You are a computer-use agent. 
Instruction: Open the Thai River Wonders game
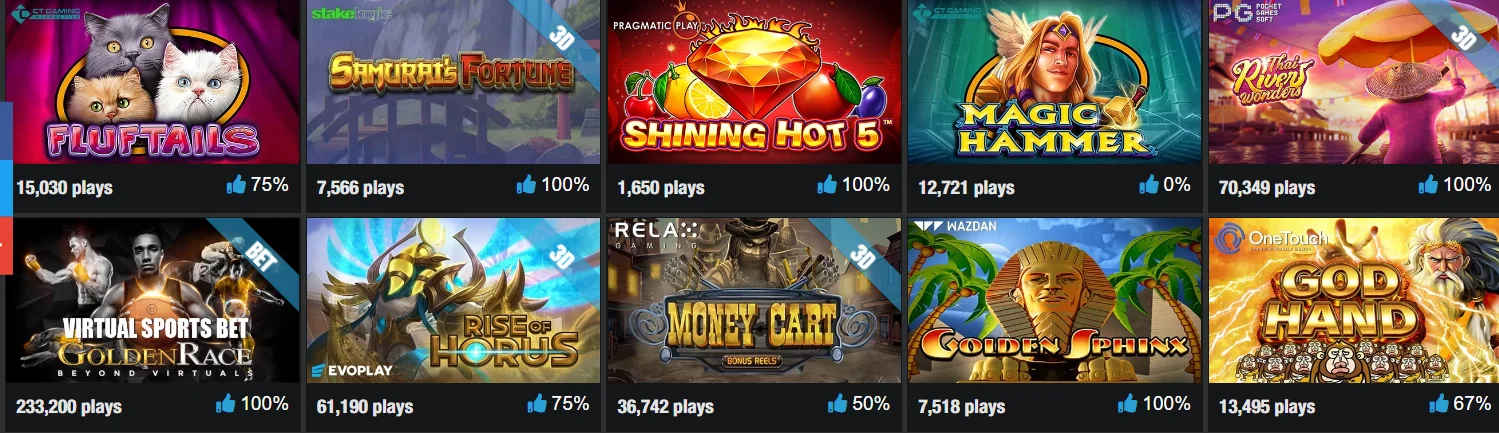(x=1355, y=82)
